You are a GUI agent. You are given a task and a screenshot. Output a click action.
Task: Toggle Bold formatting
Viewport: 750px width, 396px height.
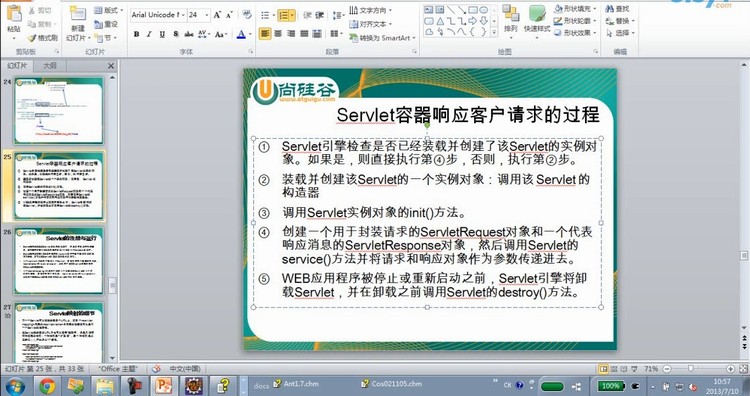[x=137, y=34]
